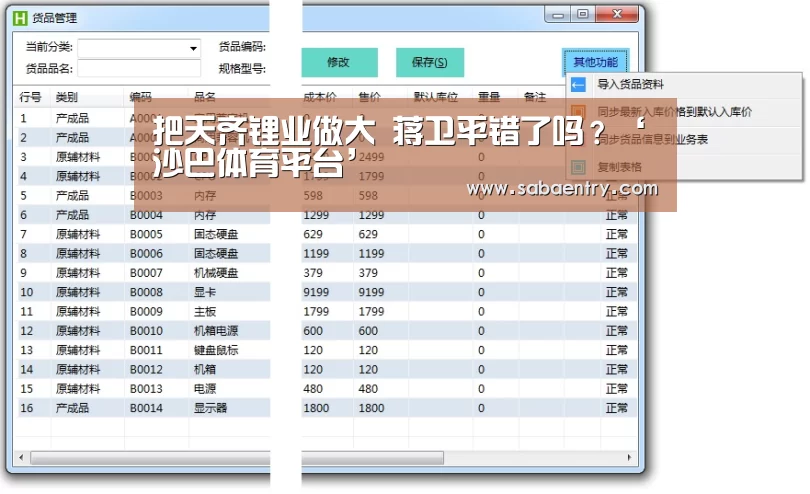Select cell B0005 in row 7

pyautogui.click(x=146, y=235)
